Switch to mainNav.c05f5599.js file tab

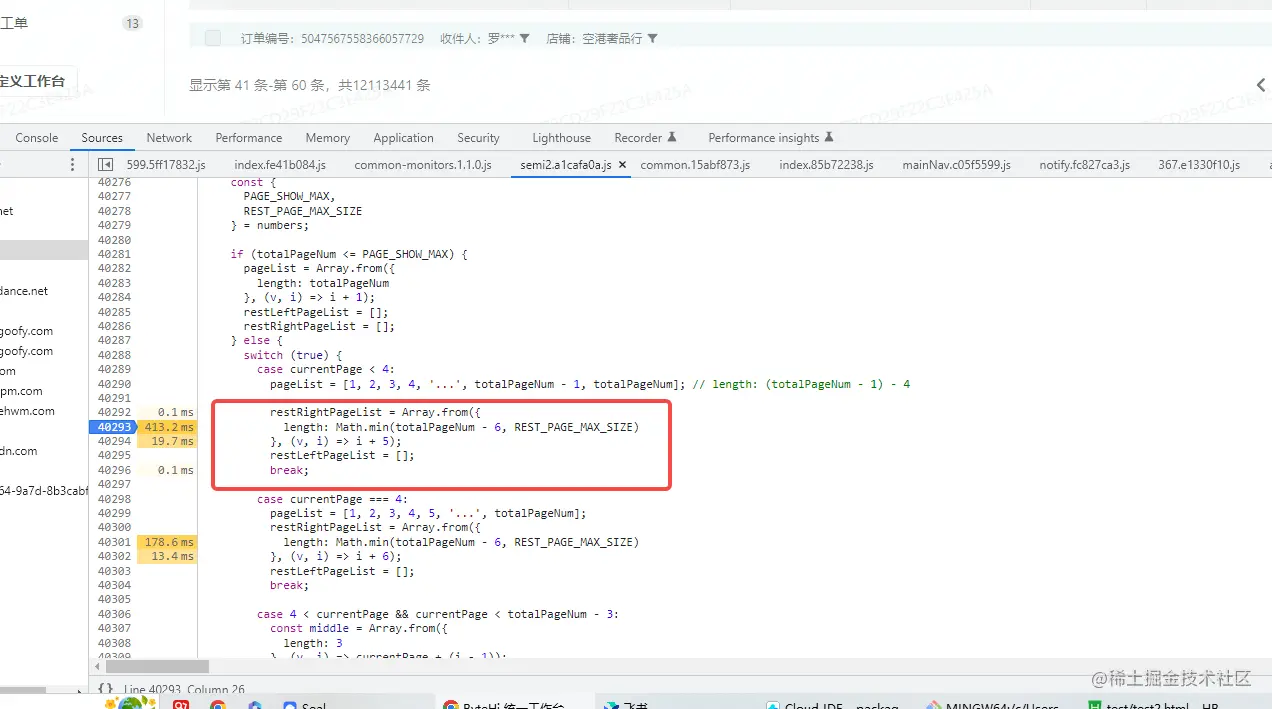[x=957, y=165]
